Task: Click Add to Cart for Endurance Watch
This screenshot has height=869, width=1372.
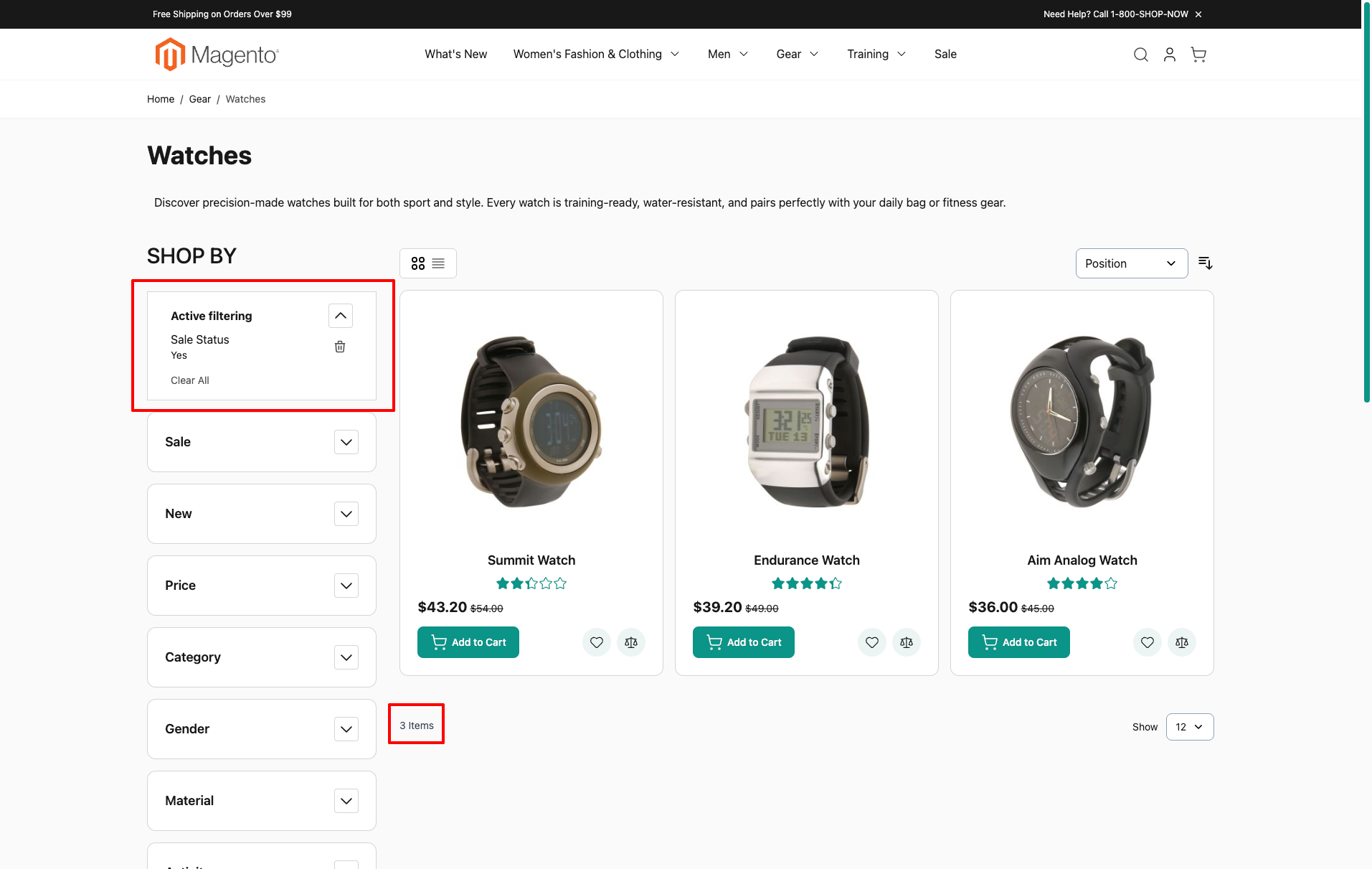Action: click(743, 642)
